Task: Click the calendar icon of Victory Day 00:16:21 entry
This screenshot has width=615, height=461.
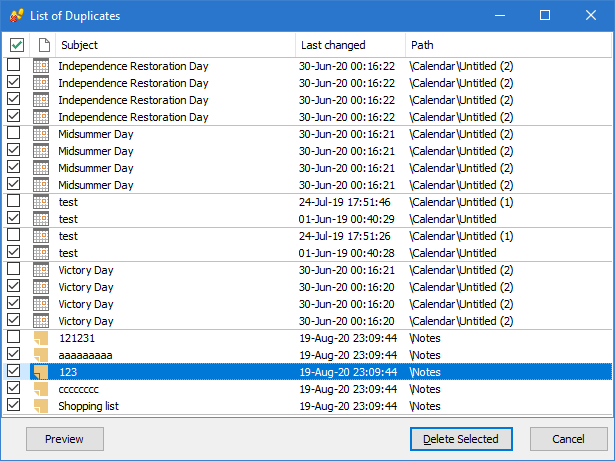Action: 41,270
